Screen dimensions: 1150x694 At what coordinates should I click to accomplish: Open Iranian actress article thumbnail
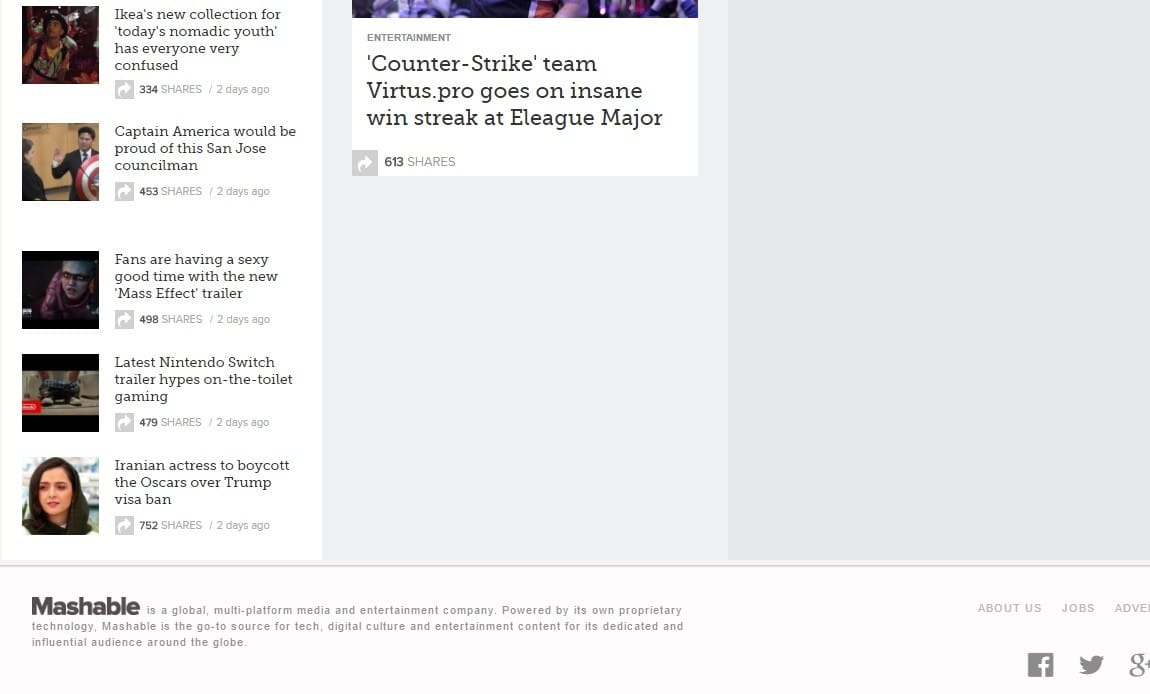[x=60, y=496]
